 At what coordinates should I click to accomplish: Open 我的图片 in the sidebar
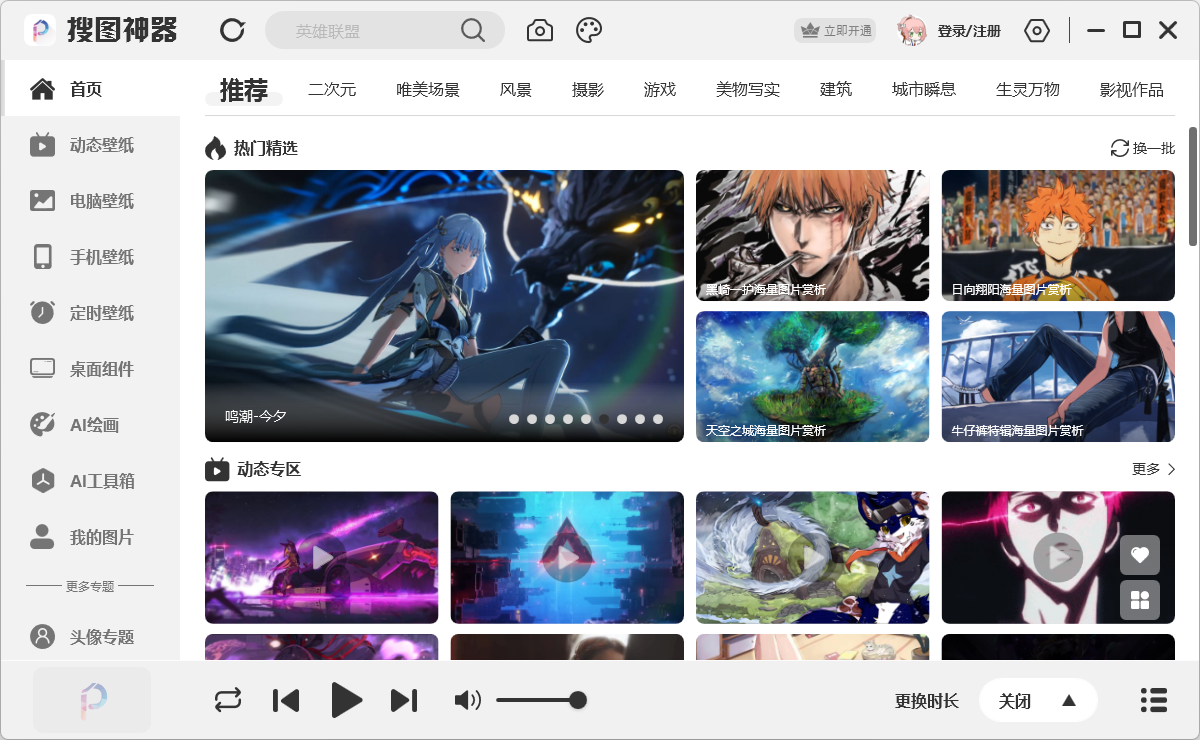pyautogui.click(x=90, y=537)
